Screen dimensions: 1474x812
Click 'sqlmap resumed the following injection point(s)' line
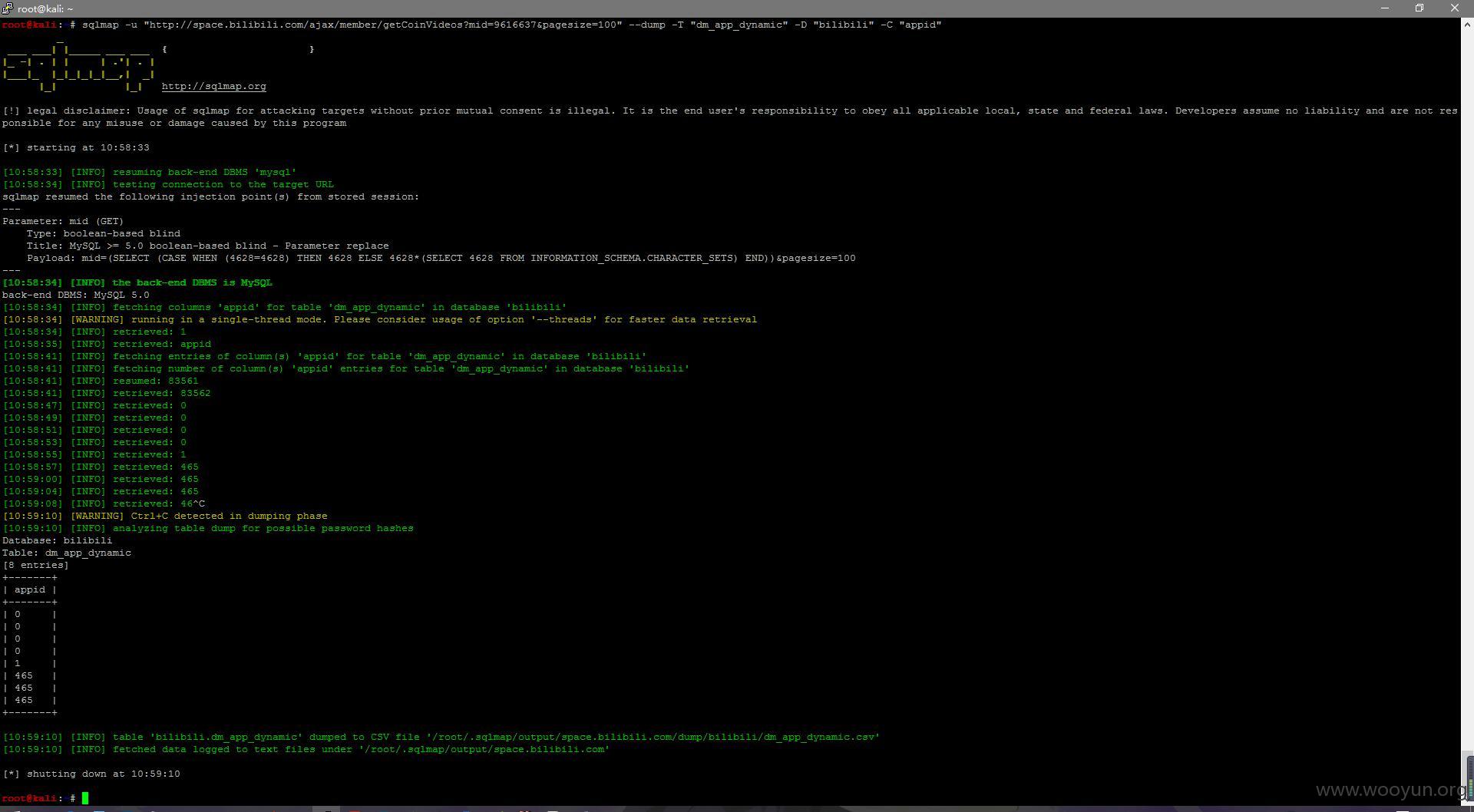210,196
